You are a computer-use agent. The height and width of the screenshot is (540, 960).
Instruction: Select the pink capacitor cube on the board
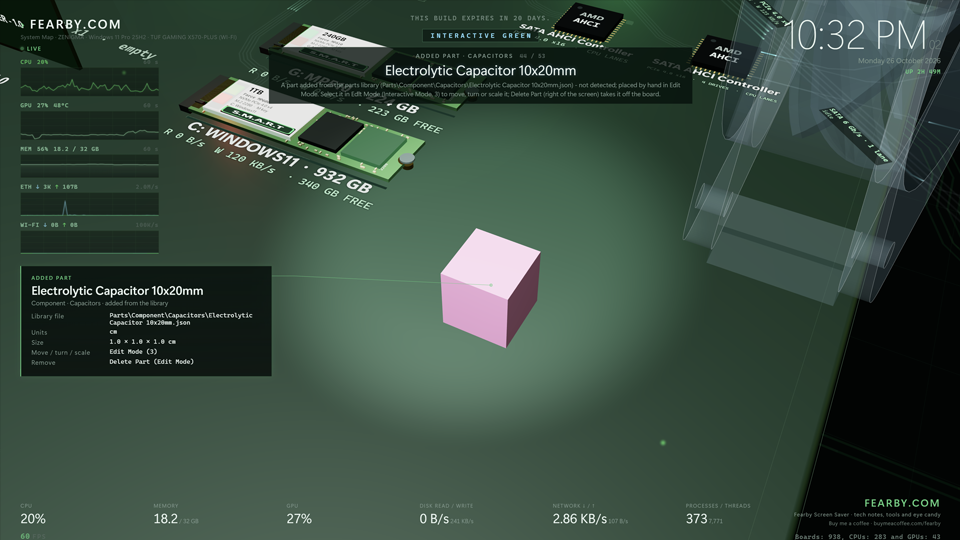[x=490, y=288]
